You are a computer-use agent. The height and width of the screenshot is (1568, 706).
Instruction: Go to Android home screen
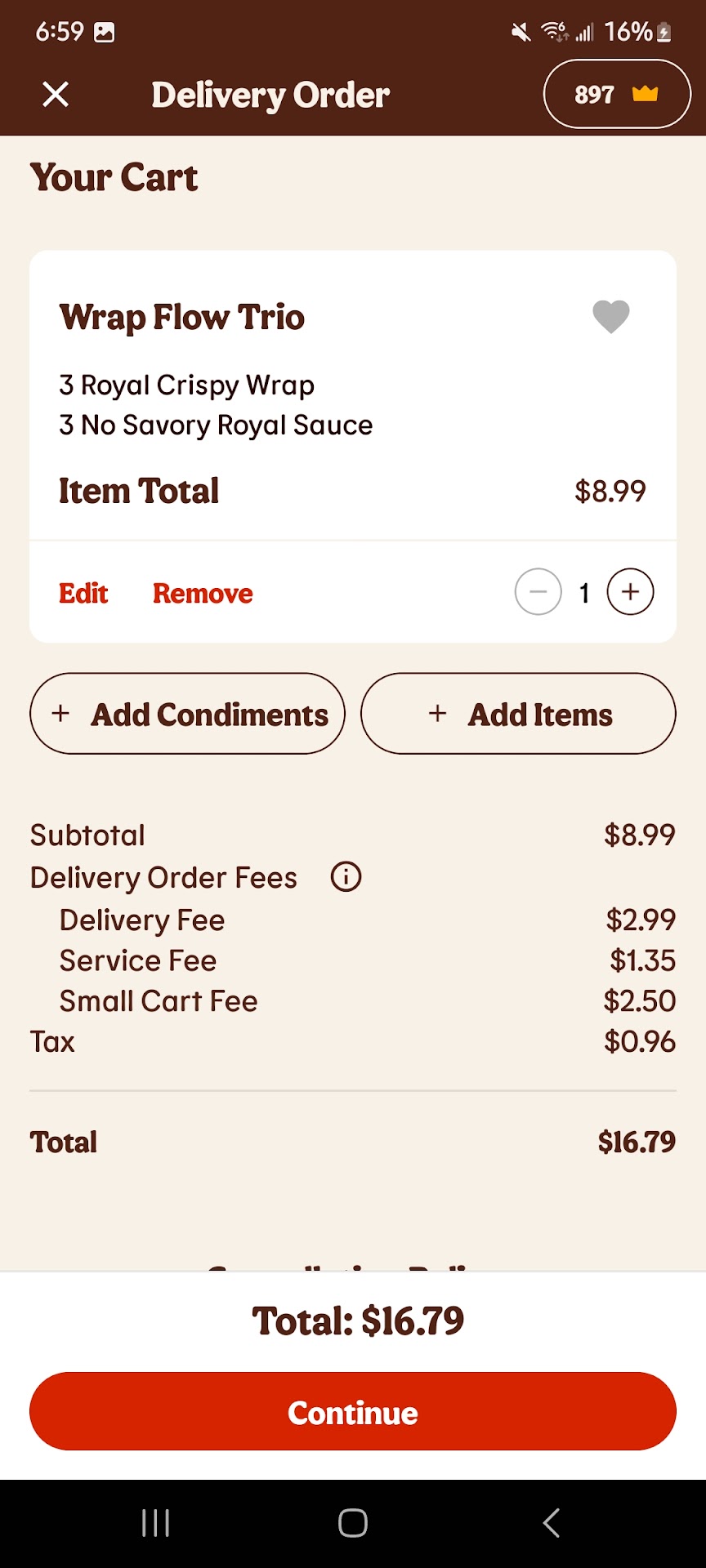pos(353,1523)
